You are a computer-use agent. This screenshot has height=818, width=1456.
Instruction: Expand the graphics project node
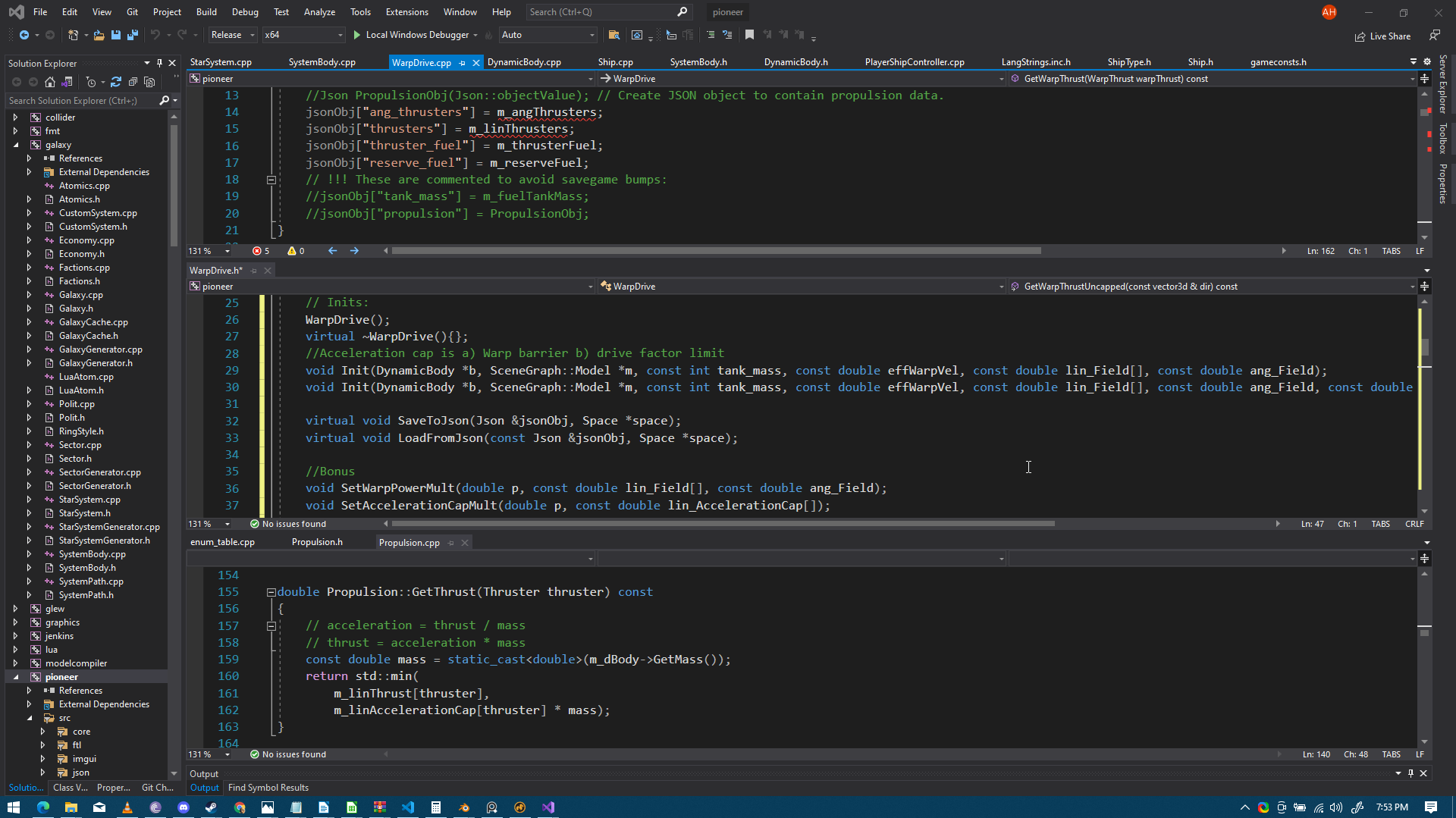click(x=15, y=622)
